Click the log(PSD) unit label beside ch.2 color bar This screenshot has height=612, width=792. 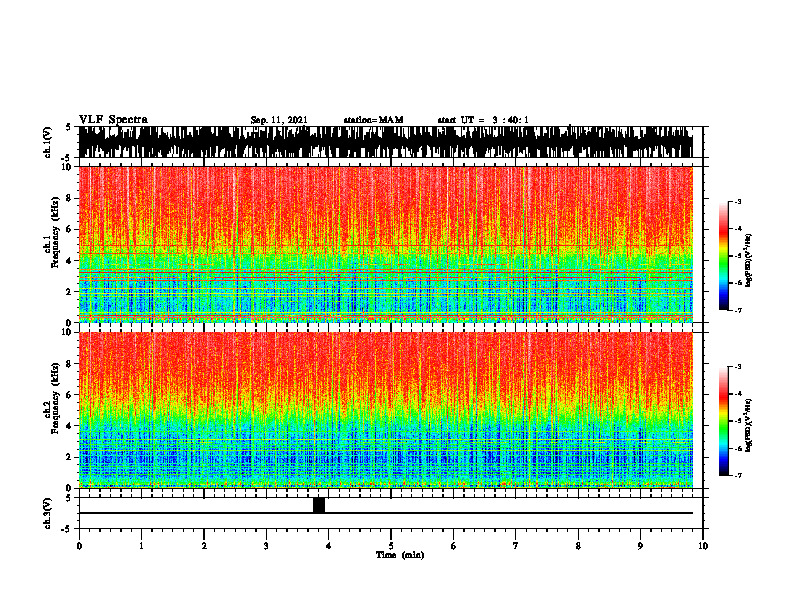(x=748, y=425)
